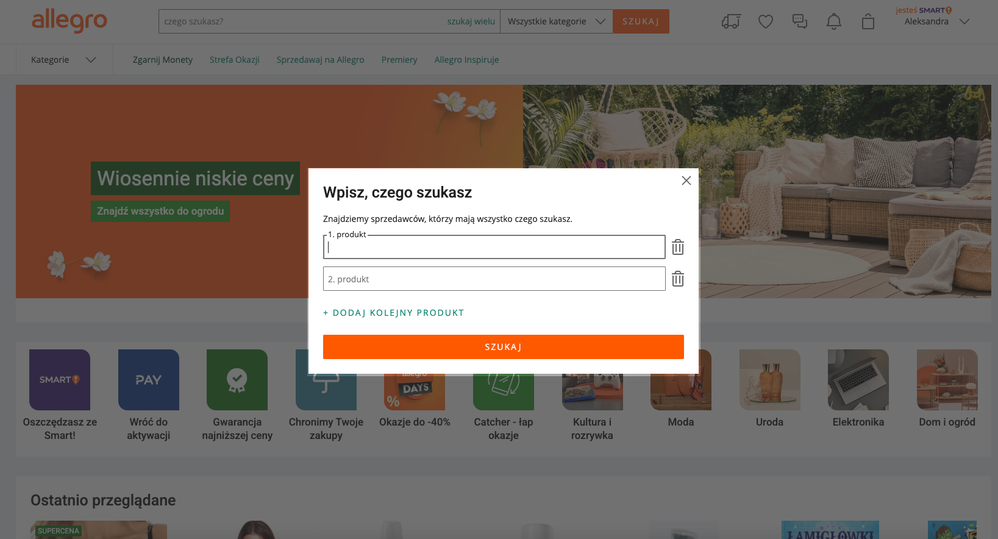Open the Łamigłówki recently viewed item
The width and height of the screenshot is (998, 539).
pyautogui.click(x=830, y=530)
